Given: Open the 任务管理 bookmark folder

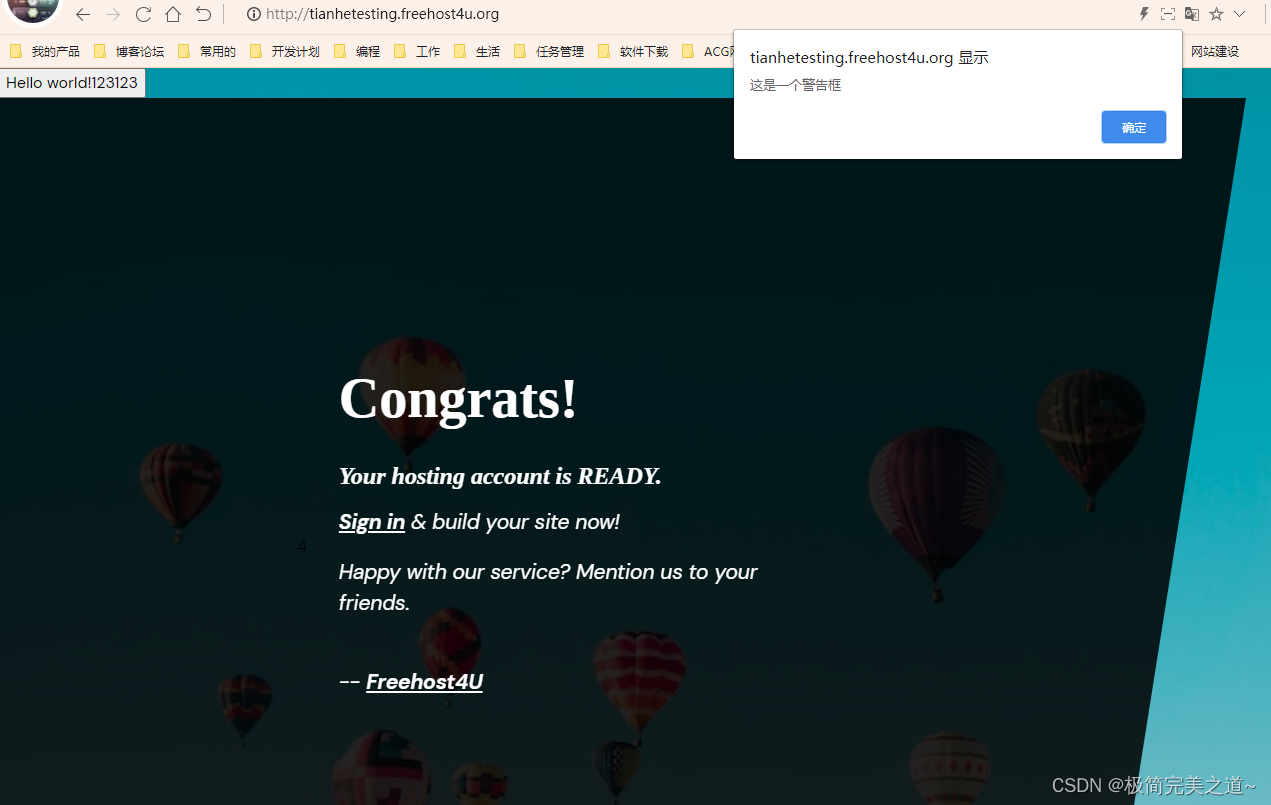Looking at the screenshot, I should 549,51.
